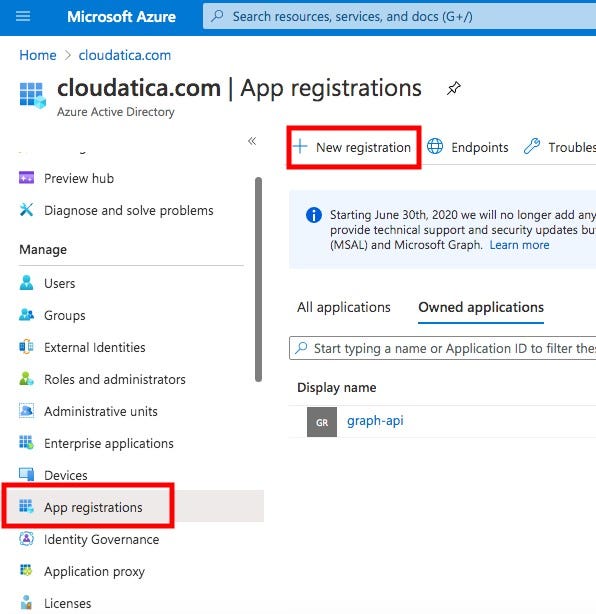Open Roles and administrators
The width and height of the screenshot is (596, 614).
(x=115, y=379)
